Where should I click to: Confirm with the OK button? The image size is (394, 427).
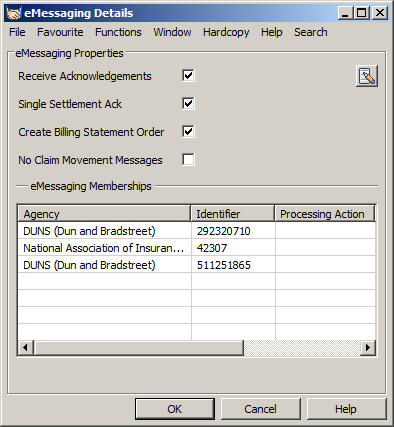175,409
